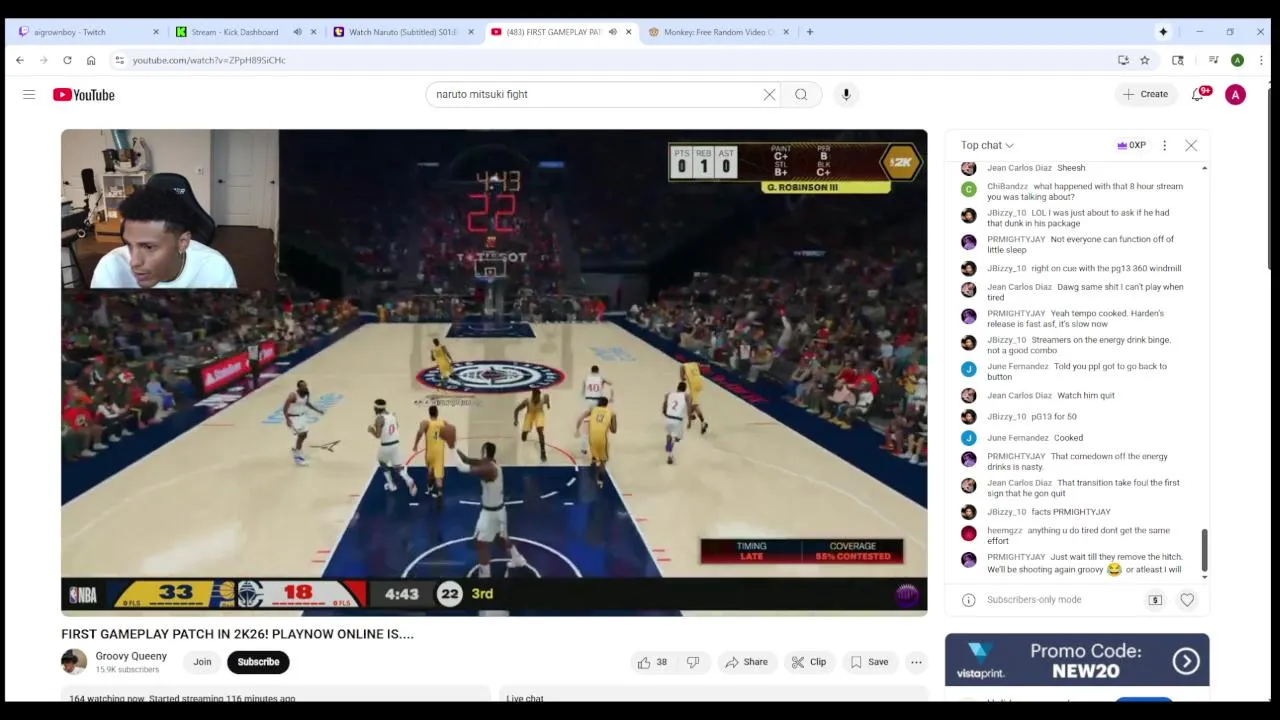Join the Groovy Queeny channel membership
1280x720 pixels.
click(202, 662)
